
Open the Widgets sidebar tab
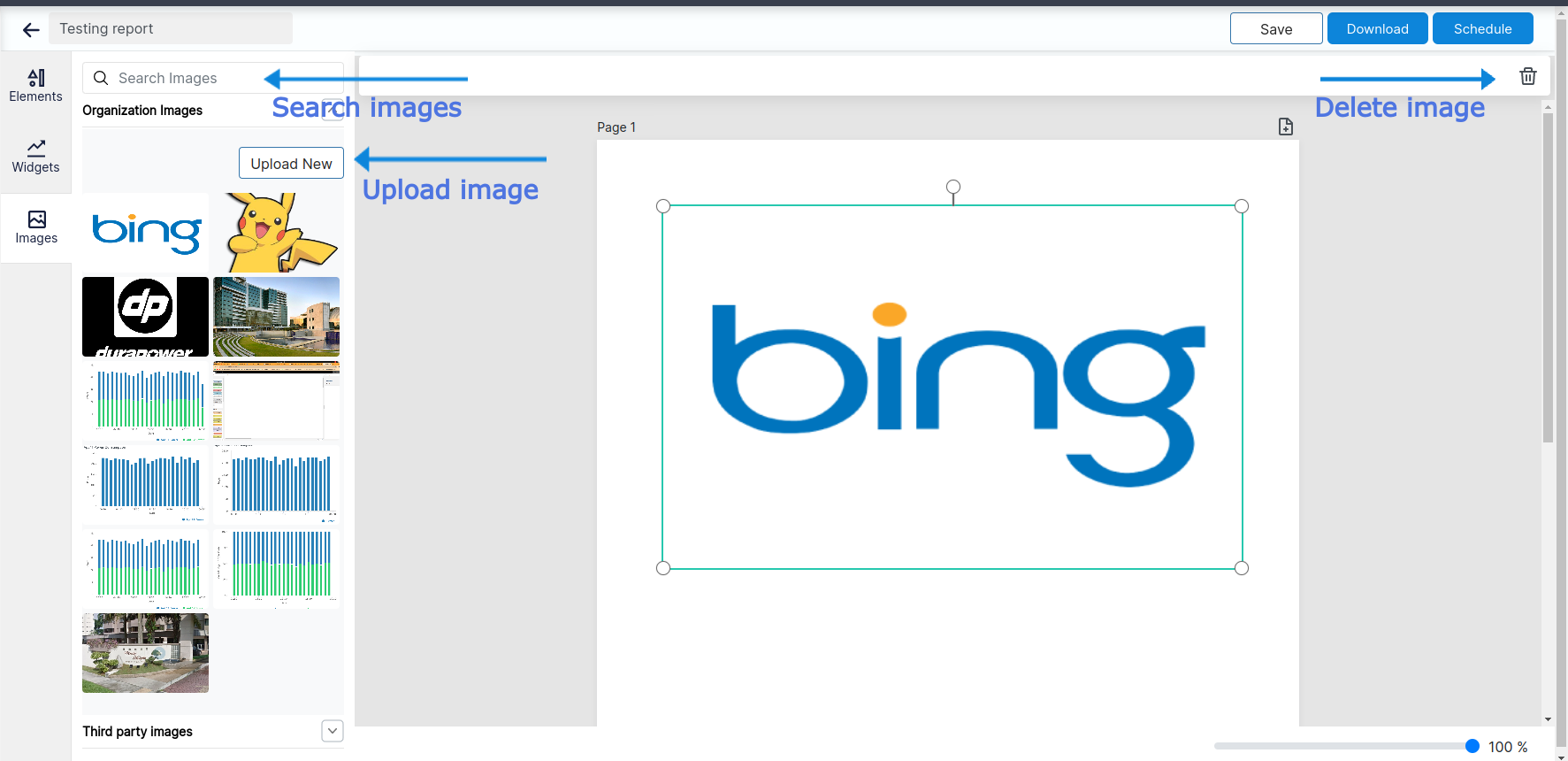click(x=35, y=157)
